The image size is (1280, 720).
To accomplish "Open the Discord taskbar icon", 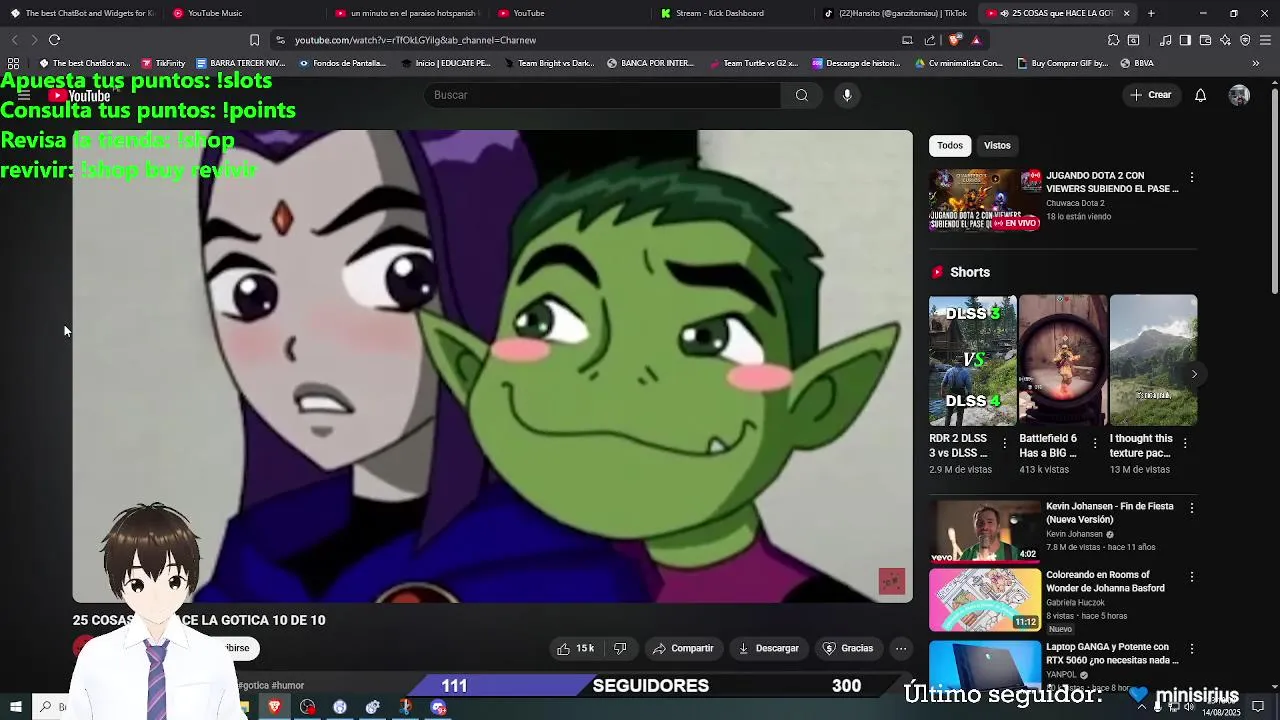I will 438,707.
